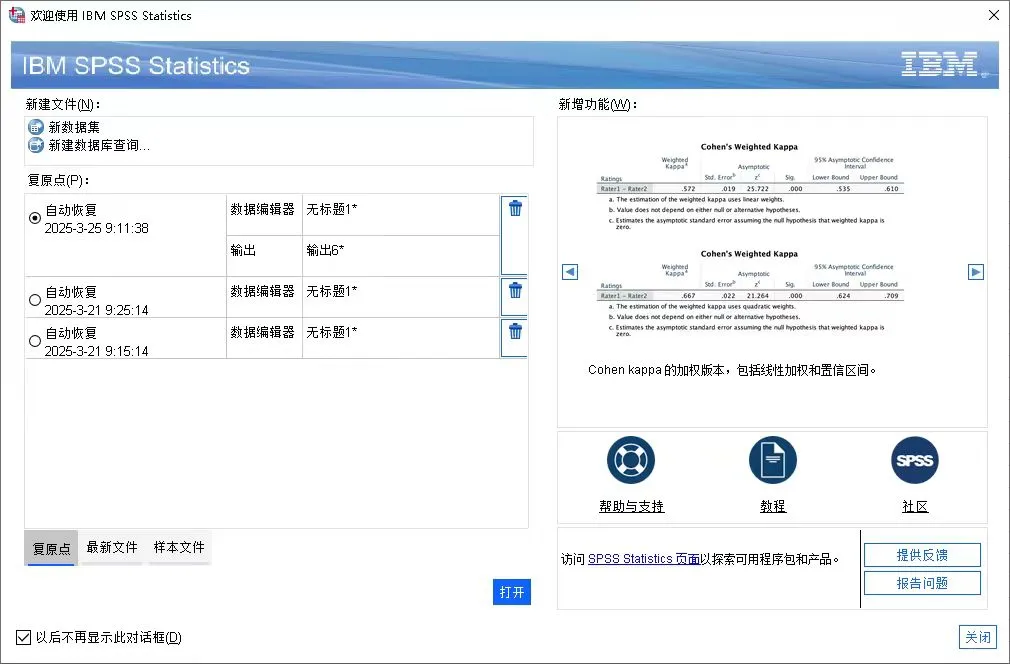Viewport: 1010px width, 664px height.
Task: Open the 帮助与支持 link text
Action: (x=631, y=506)
